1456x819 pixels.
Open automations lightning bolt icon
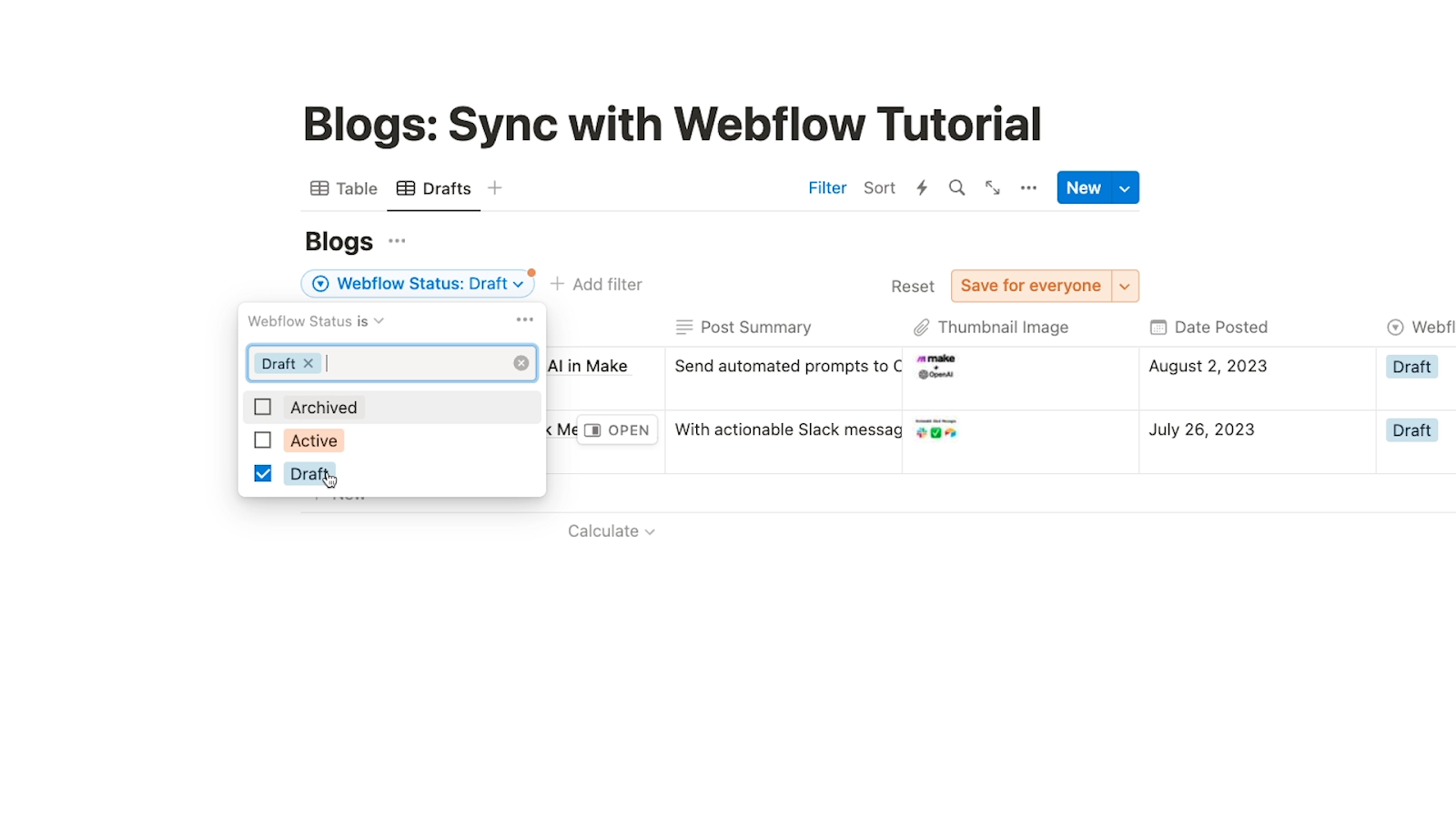[922, 187]
